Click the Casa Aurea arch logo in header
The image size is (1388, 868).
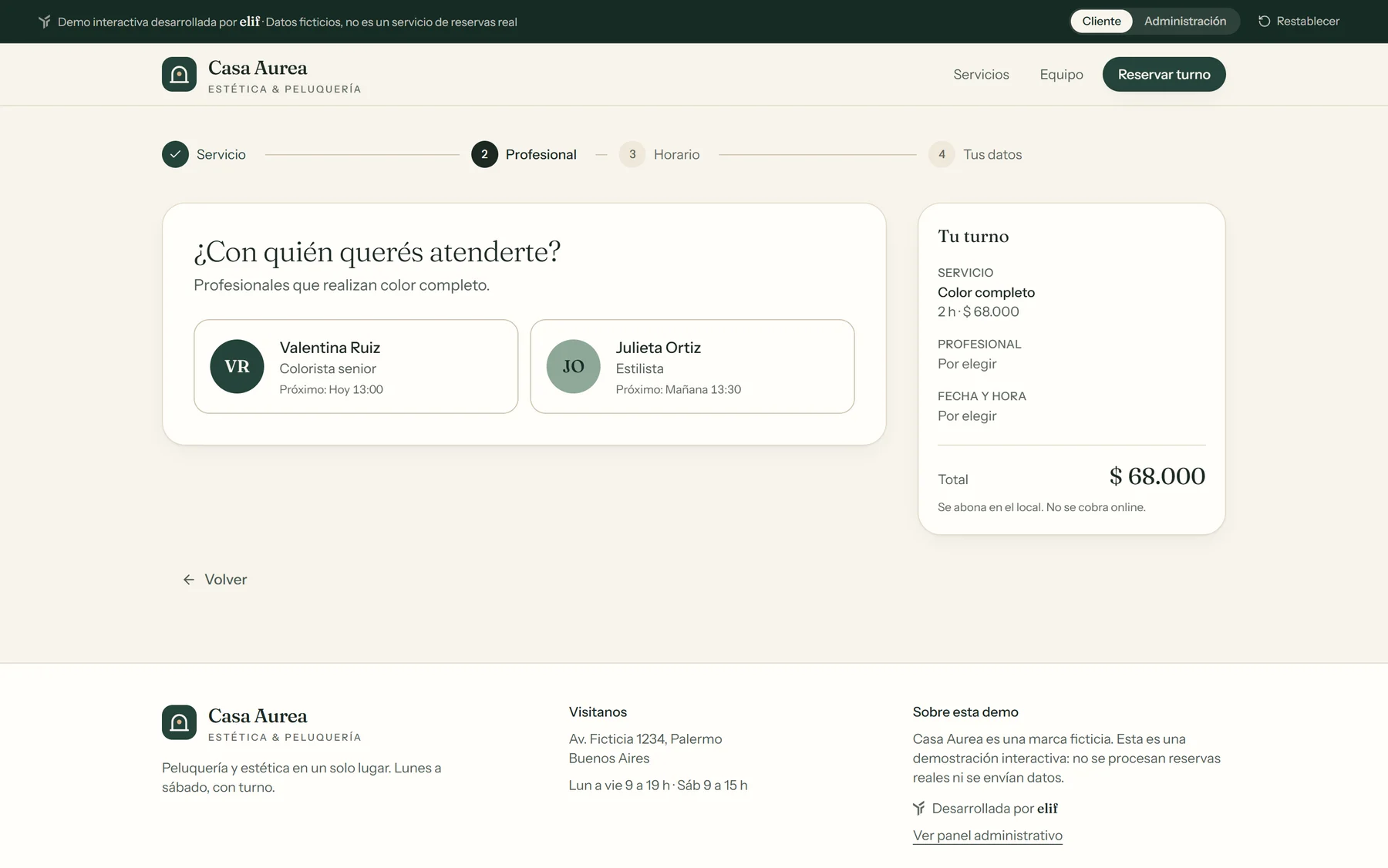(179, 75)
